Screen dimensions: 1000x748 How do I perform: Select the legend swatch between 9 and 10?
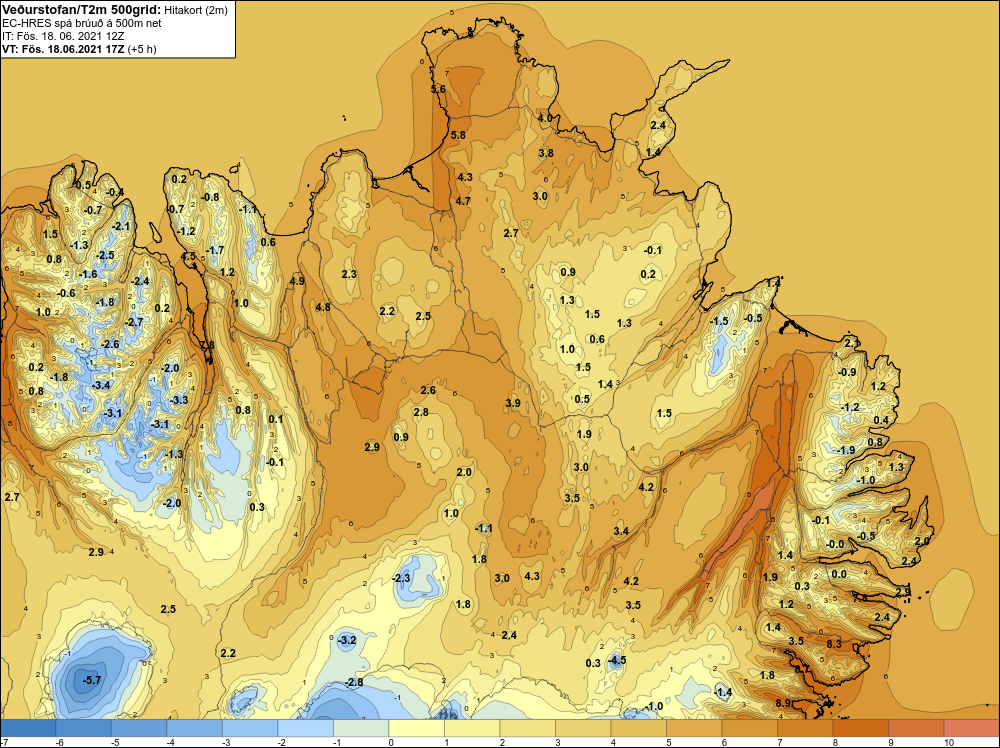[916, 728]
